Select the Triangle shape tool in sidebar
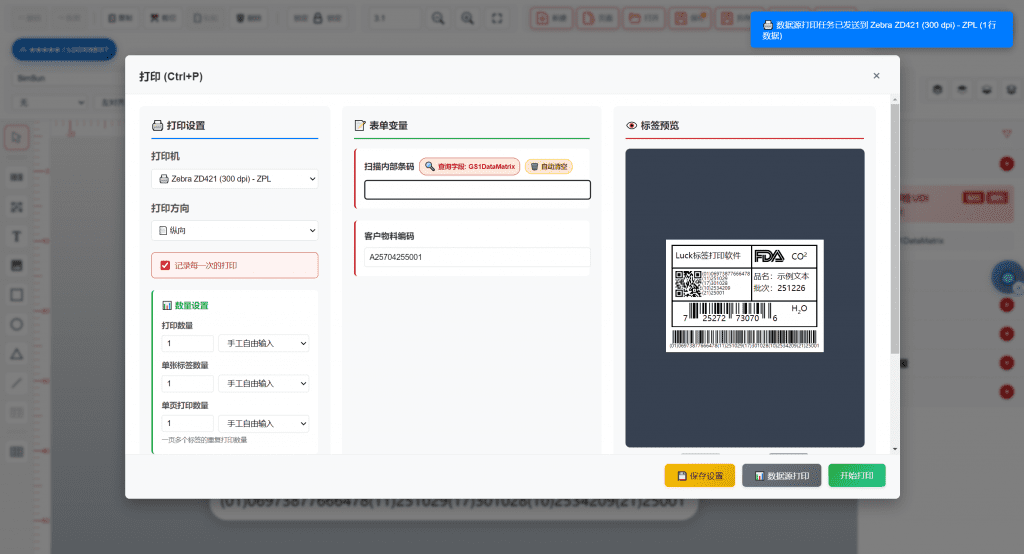Viewport: 1024px width, 554px height. (x=16, y=354)
